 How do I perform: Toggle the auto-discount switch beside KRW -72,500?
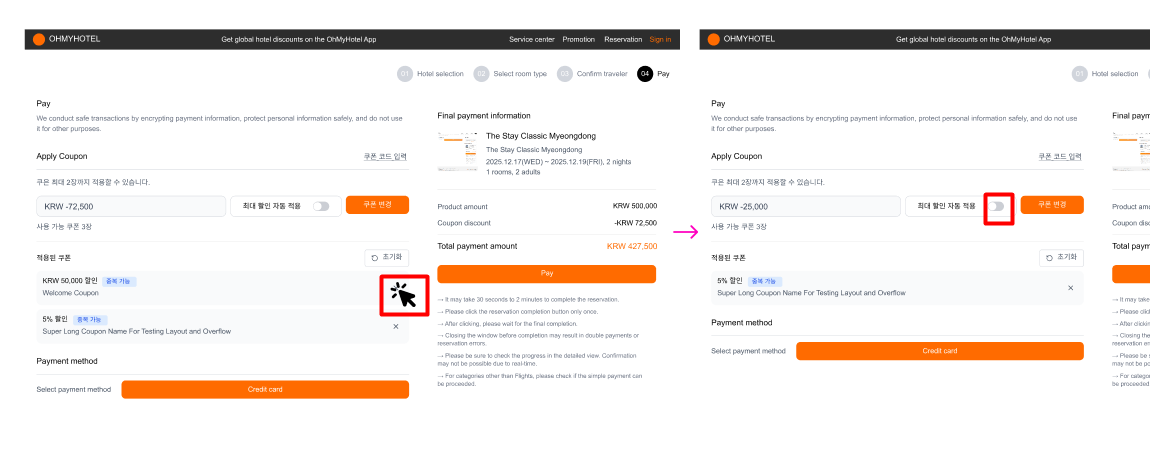pyautogui.click(x=320, y=206)
